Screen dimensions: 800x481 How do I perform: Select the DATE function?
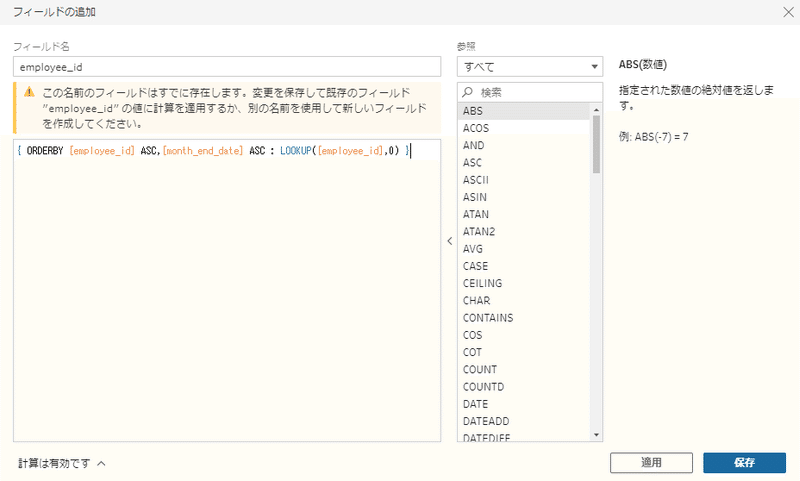pyautogui.click(x=523, y=404)
